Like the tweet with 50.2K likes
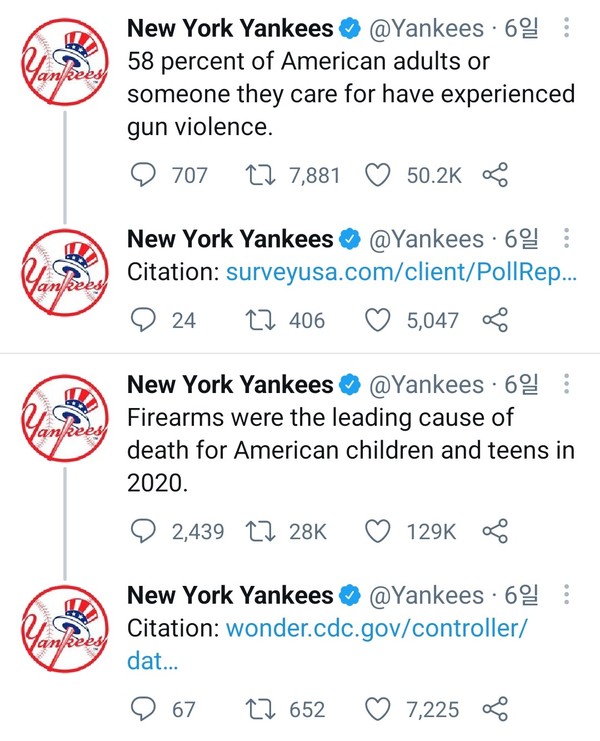Screen dimensions: 600x741 (377, 176)
